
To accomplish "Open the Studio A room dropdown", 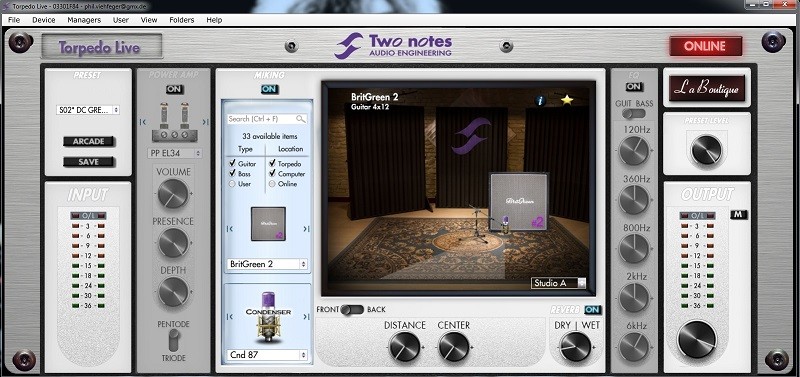I will pyautogui.click(x=558, y=283).
